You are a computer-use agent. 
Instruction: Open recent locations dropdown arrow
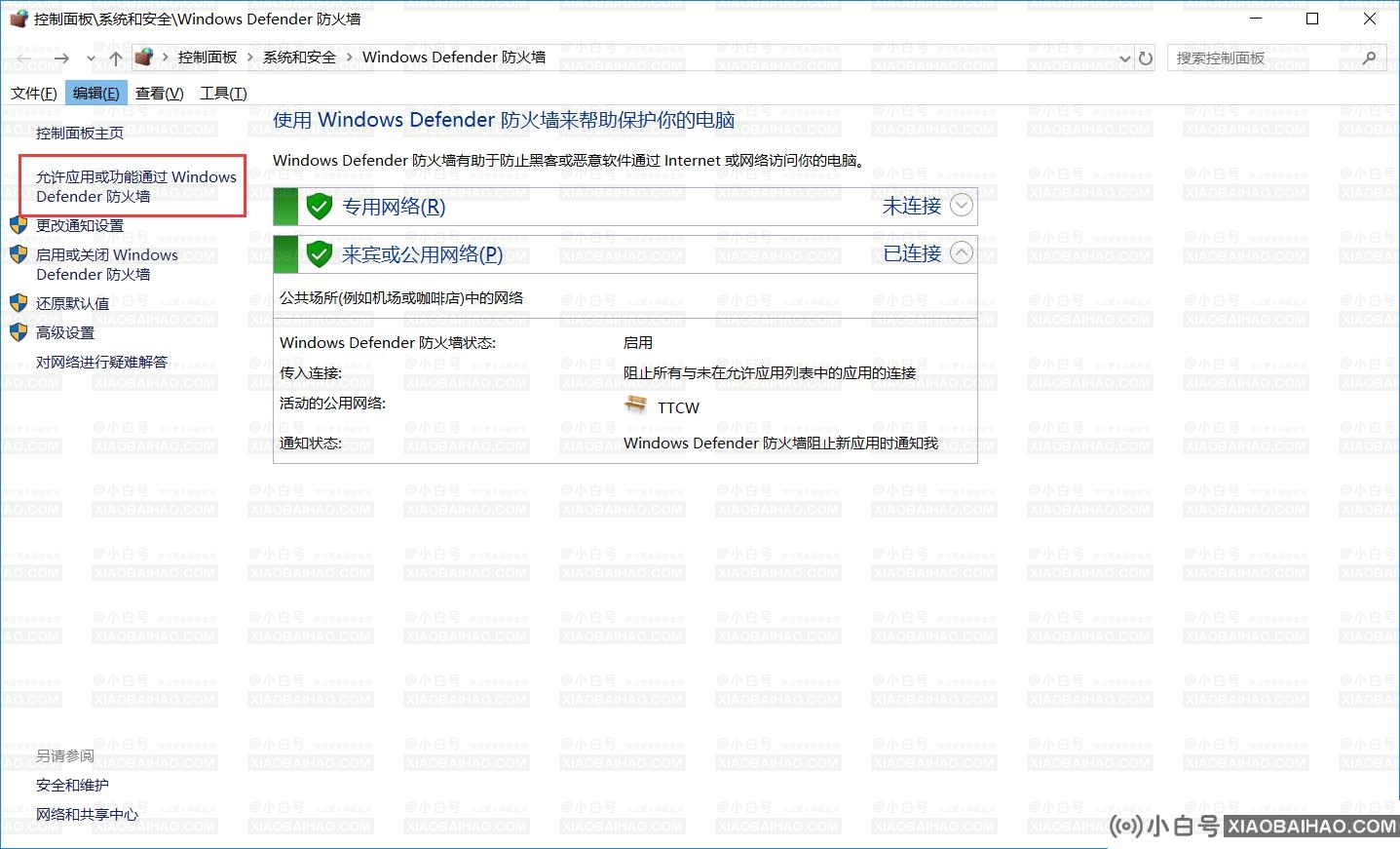click(x=91, y=58)
